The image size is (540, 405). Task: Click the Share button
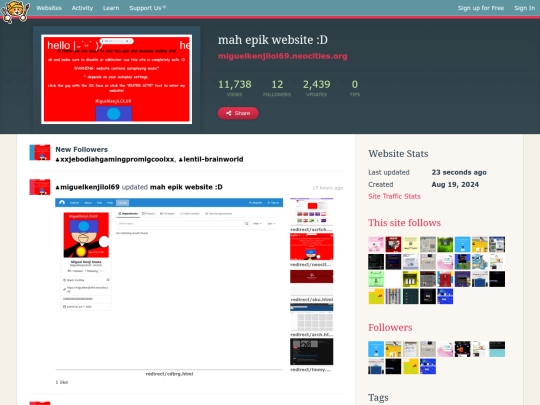click(x=238, y=113)
